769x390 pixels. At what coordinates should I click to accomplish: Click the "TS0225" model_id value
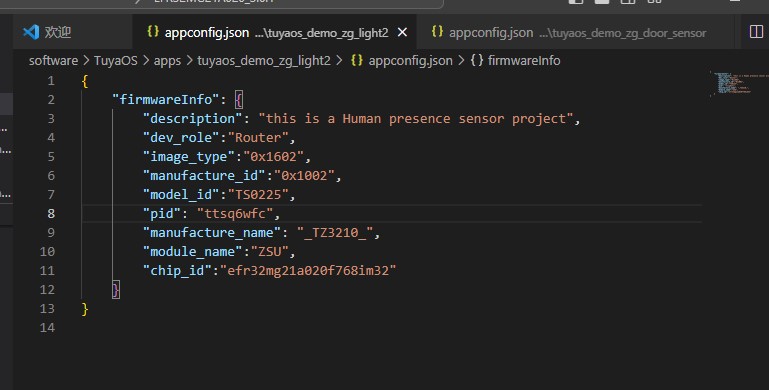pos(258,194)
